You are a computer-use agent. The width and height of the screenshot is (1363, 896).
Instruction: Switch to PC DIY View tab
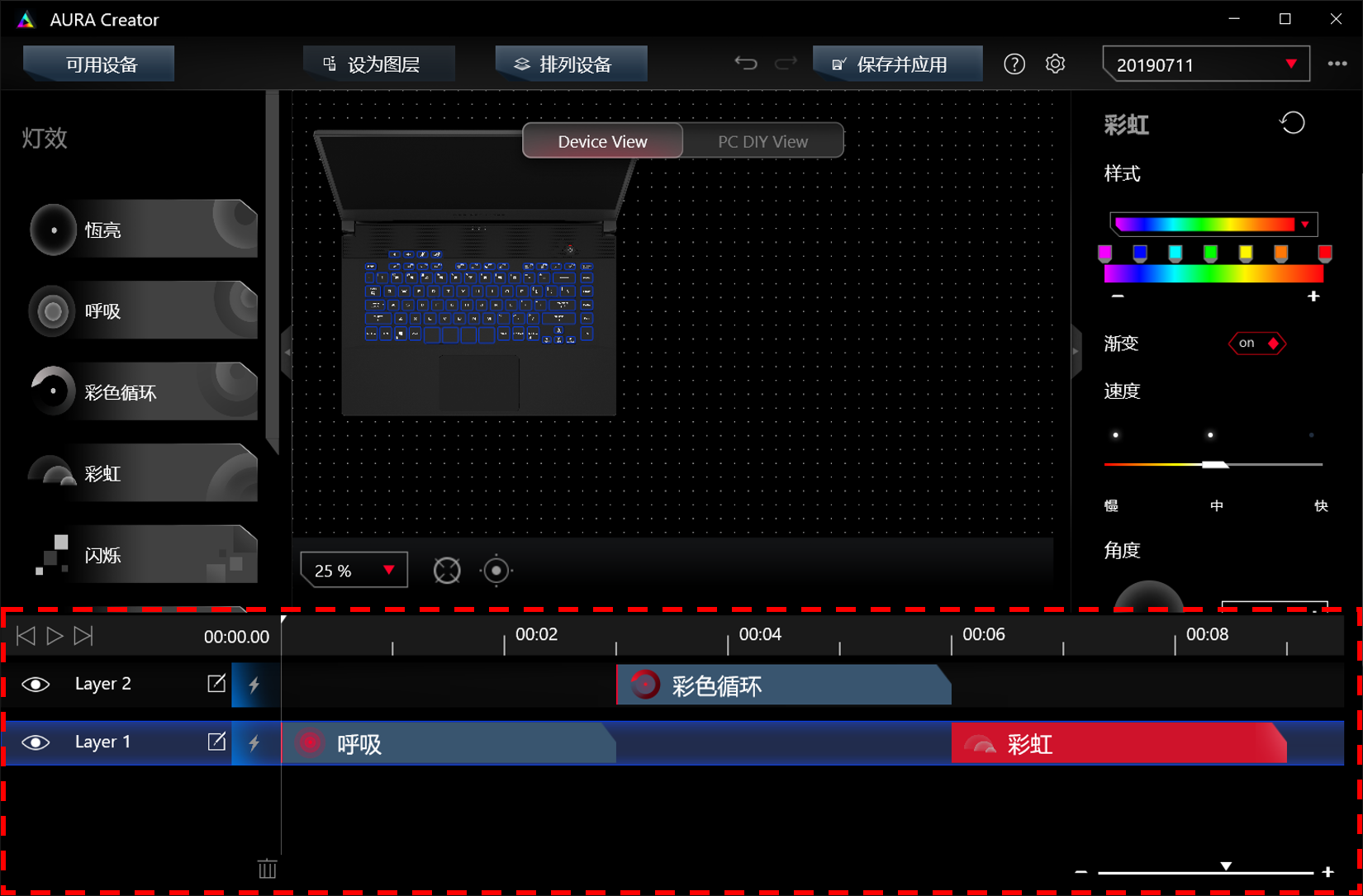762,140
